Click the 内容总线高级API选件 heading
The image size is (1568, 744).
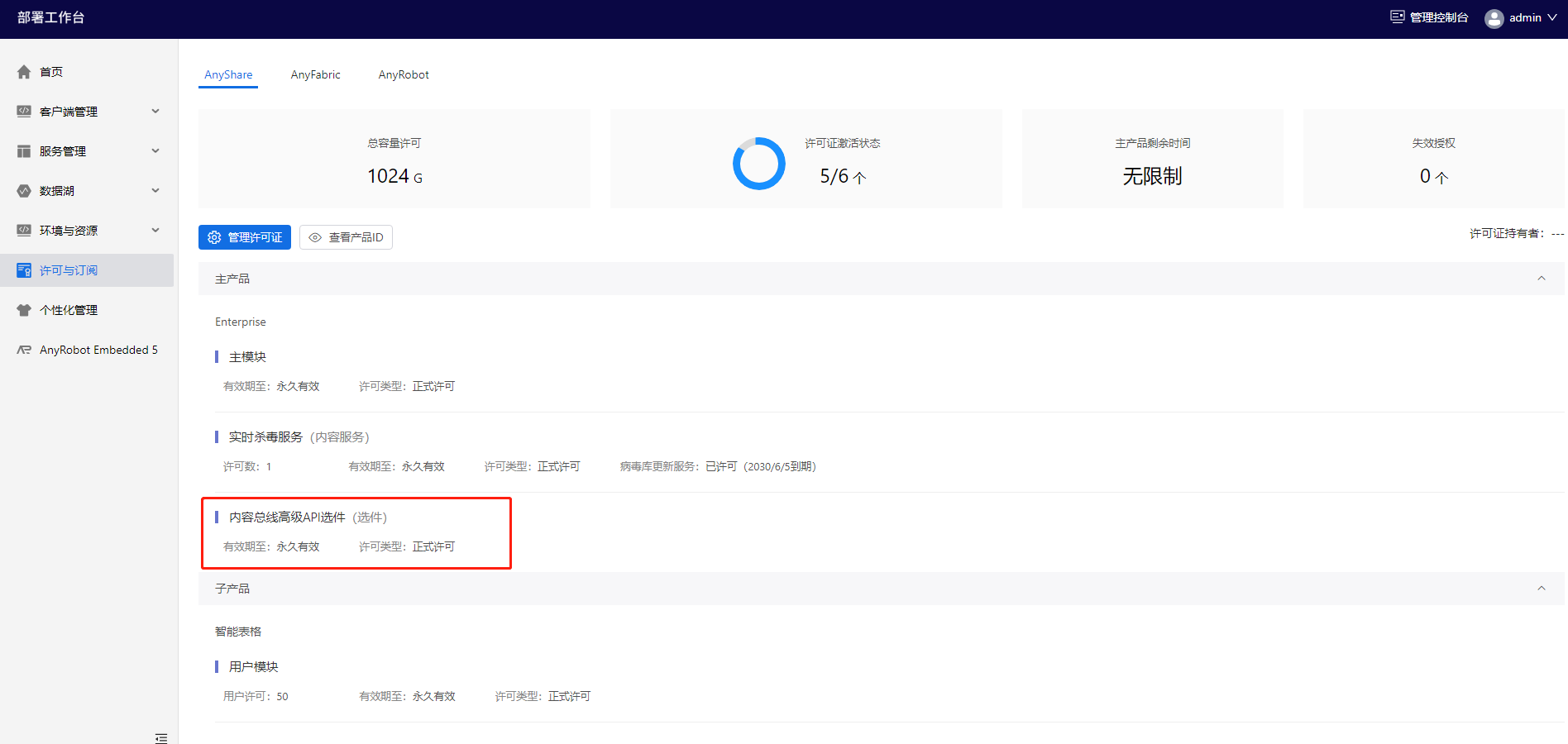point(287,517)
